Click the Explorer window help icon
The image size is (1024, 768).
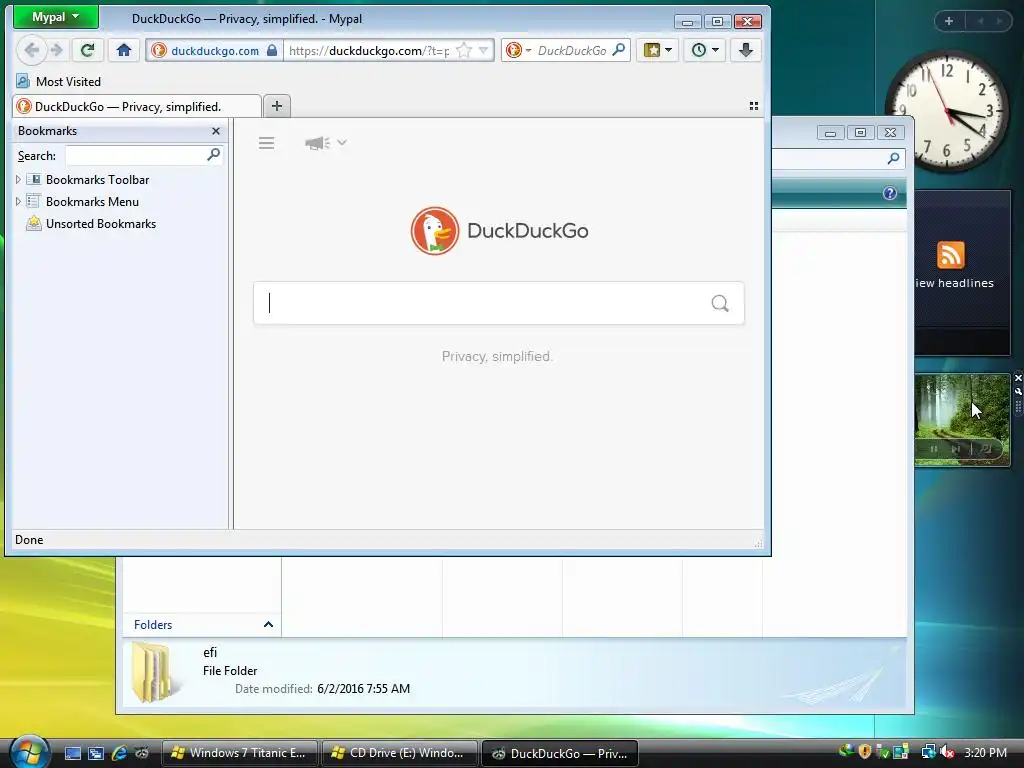tap(889, 193)
